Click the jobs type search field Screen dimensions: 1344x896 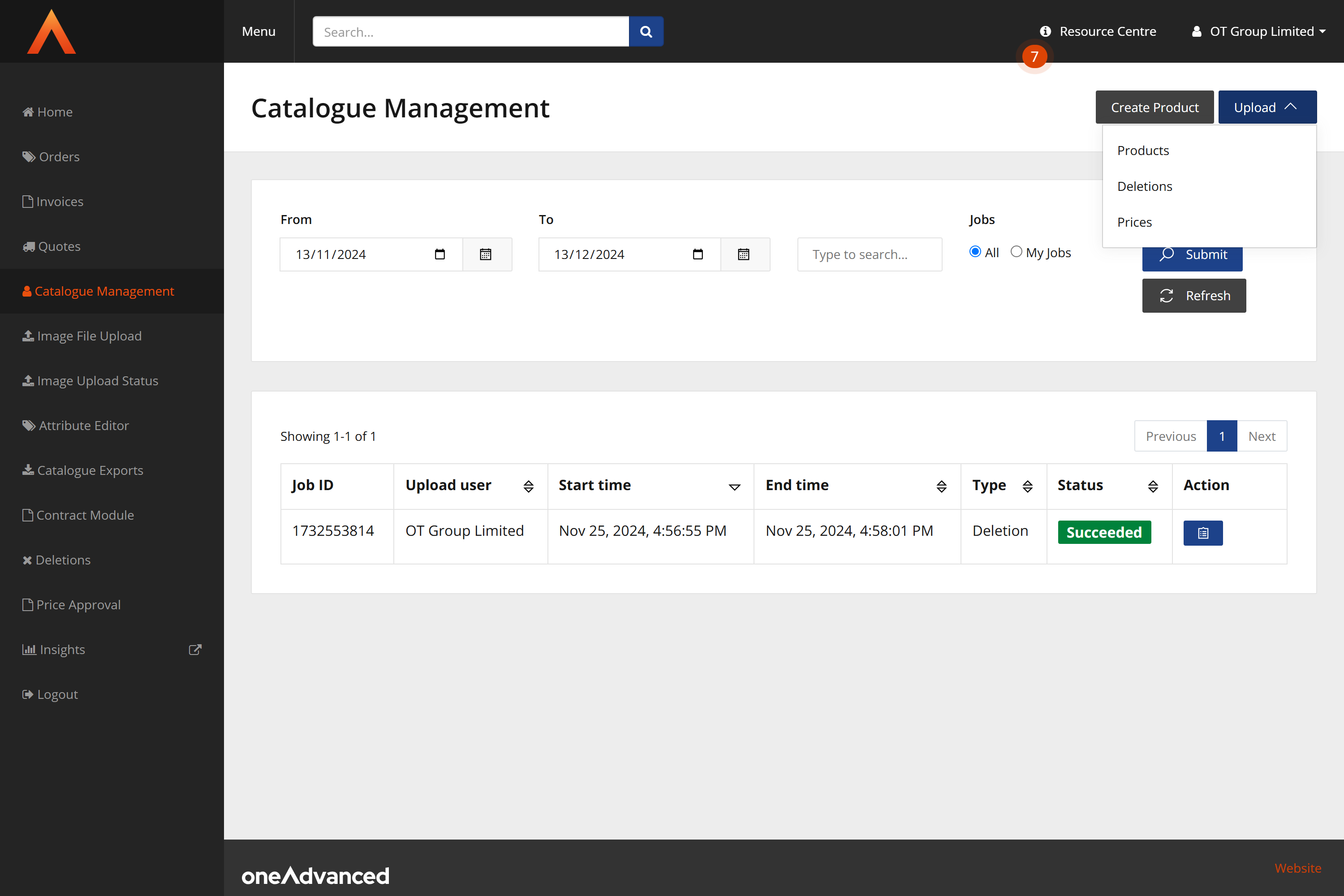[x=870, y=254]
